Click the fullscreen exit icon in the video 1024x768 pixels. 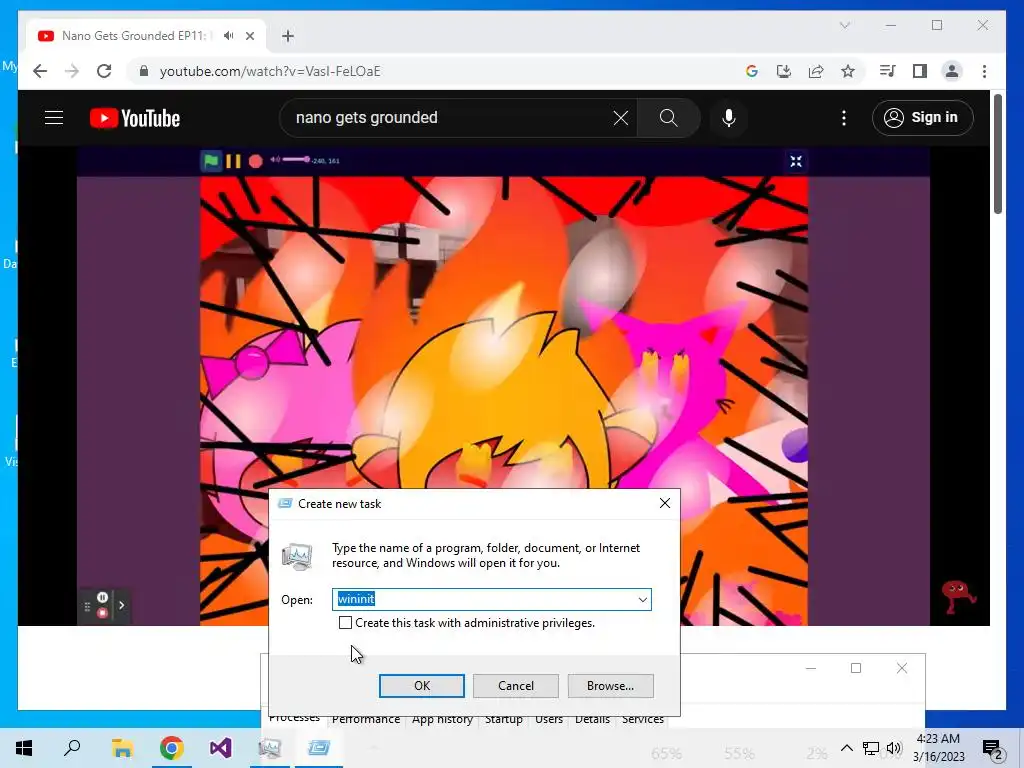click(796, 161)
